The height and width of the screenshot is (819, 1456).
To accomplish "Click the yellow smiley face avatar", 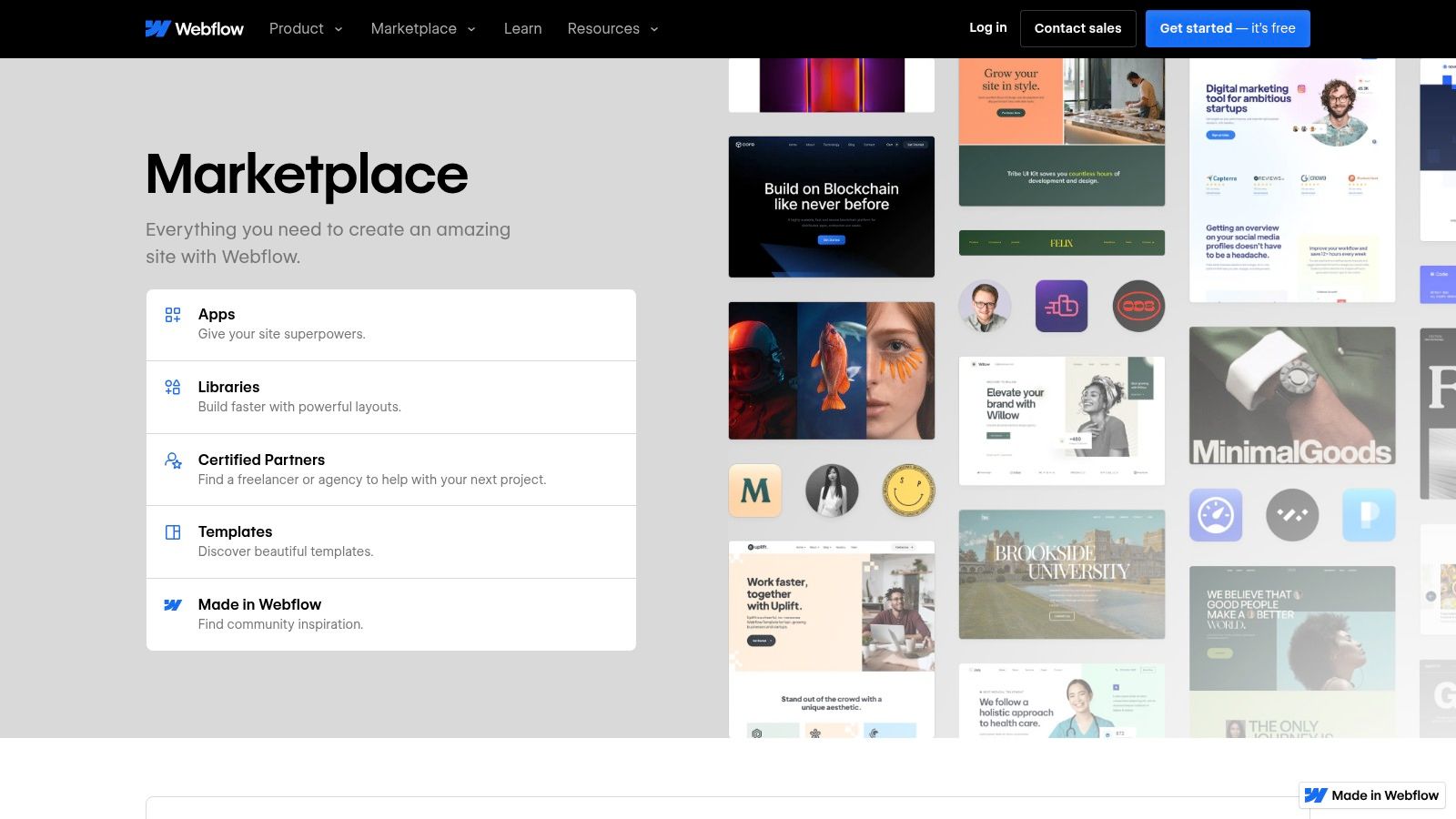I will click(x=908, y=490).
